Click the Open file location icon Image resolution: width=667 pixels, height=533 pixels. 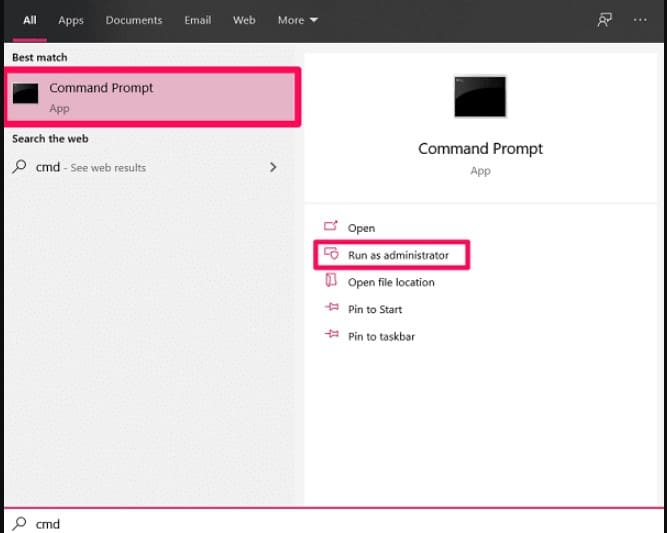tap(331, 280)
